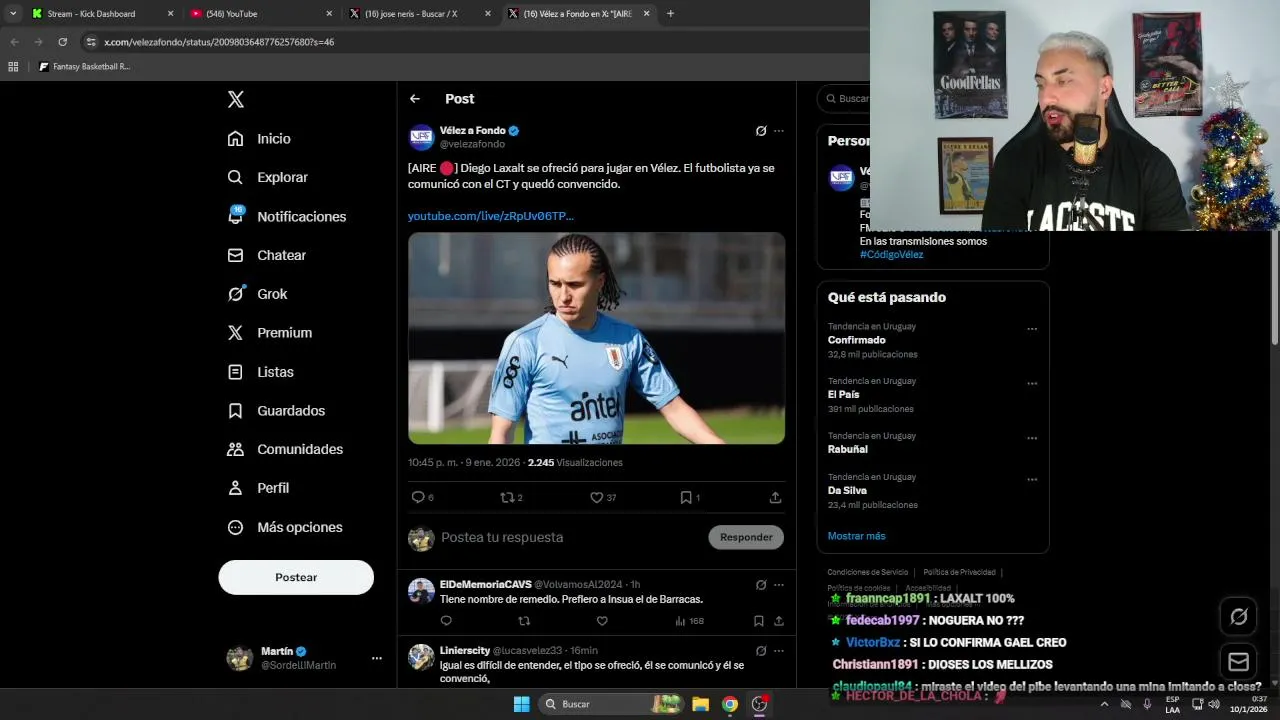Open the Vélez a Fondo profile avatar
Image resolution: width=1280 pixels, height=720 pixels.
(x=421, y=137)
